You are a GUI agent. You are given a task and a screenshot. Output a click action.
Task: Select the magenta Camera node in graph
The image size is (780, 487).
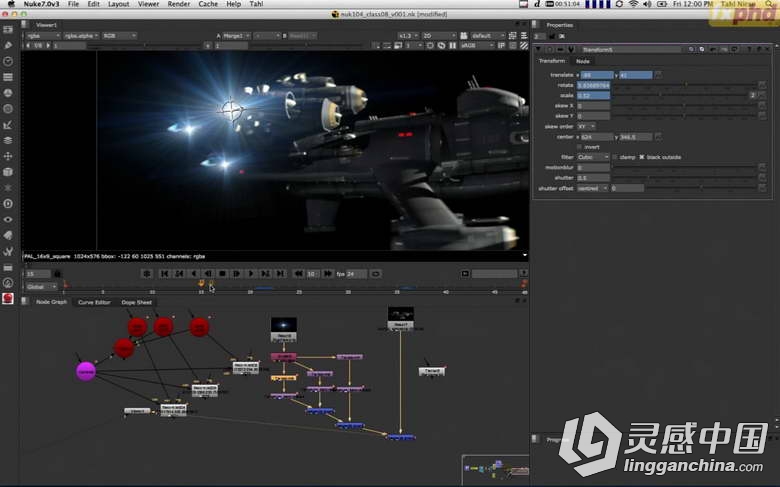(x=86, y=371)
